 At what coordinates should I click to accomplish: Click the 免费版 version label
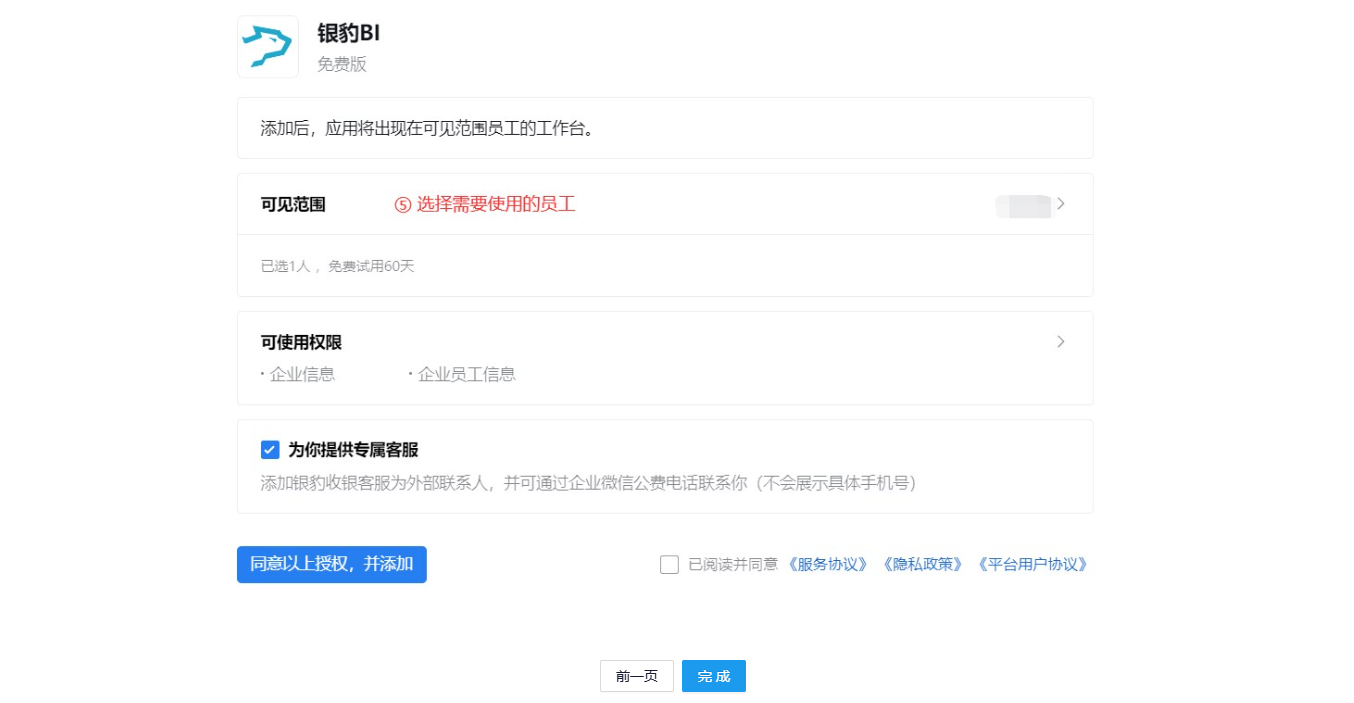tap(340, 62)
